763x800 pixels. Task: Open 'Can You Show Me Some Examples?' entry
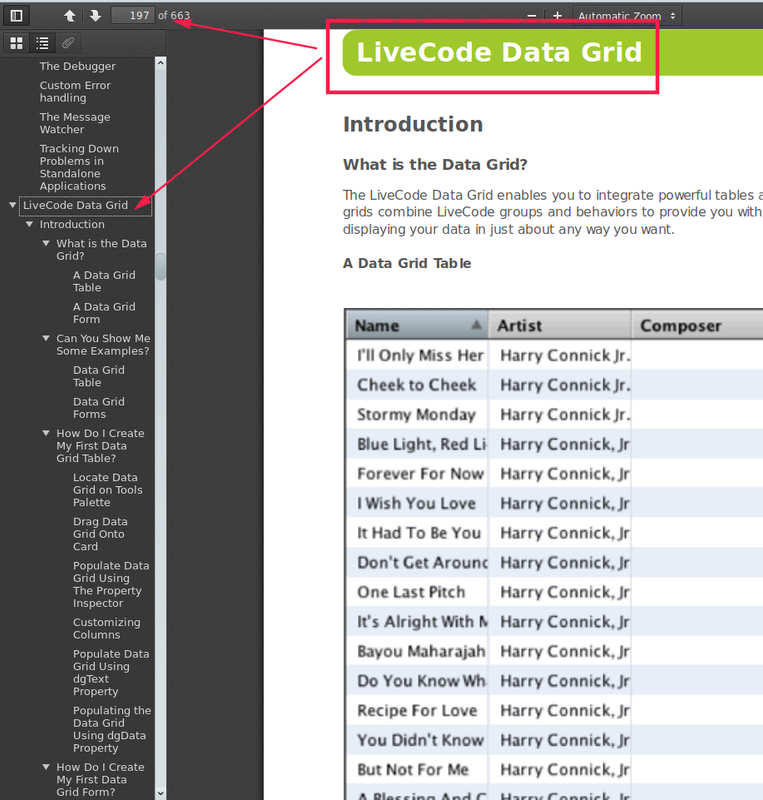click(x=103, y=344)
